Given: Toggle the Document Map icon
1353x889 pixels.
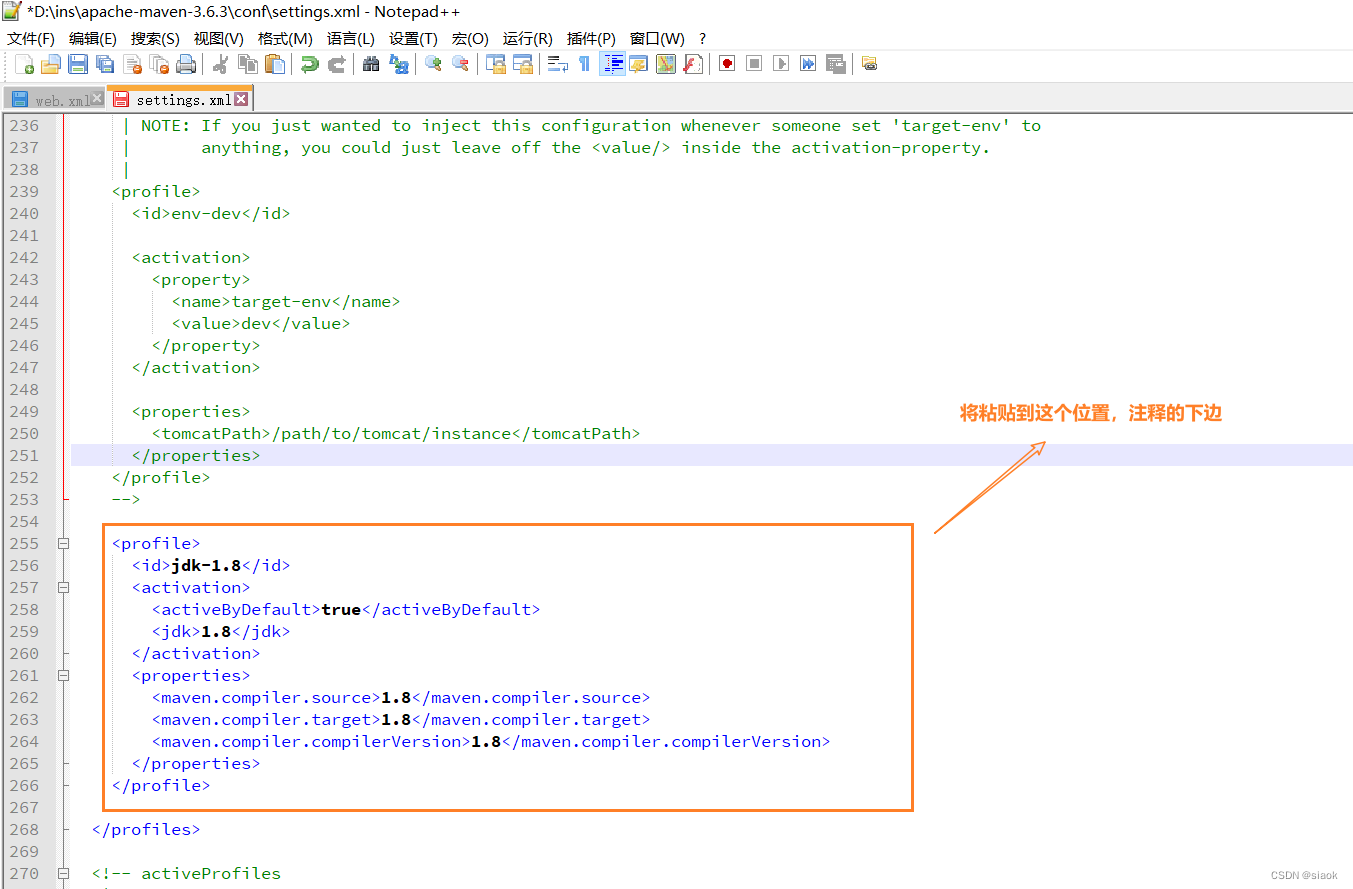Looking at the screenshot, I should tap(666, 64).
